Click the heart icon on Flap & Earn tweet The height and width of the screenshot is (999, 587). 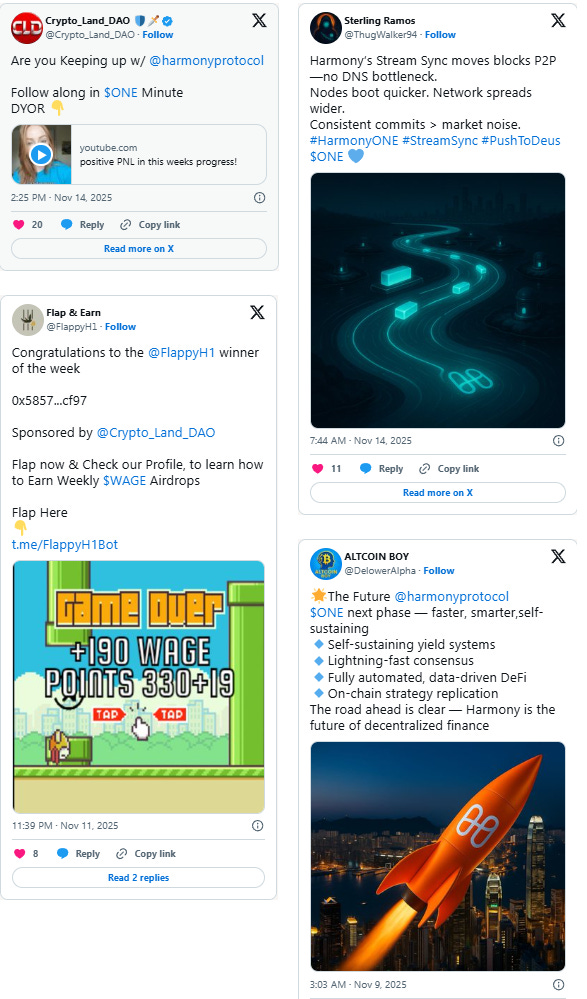point(20,853)
